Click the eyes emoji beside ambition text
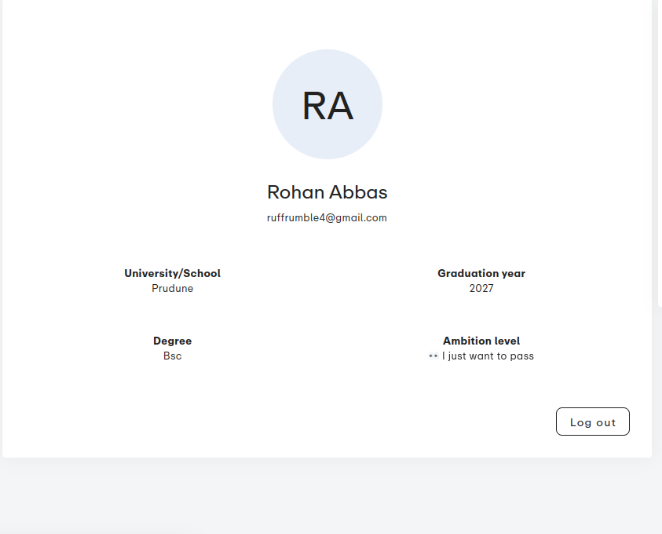Screen dimensions: 662x534 [x=433, y=356]
